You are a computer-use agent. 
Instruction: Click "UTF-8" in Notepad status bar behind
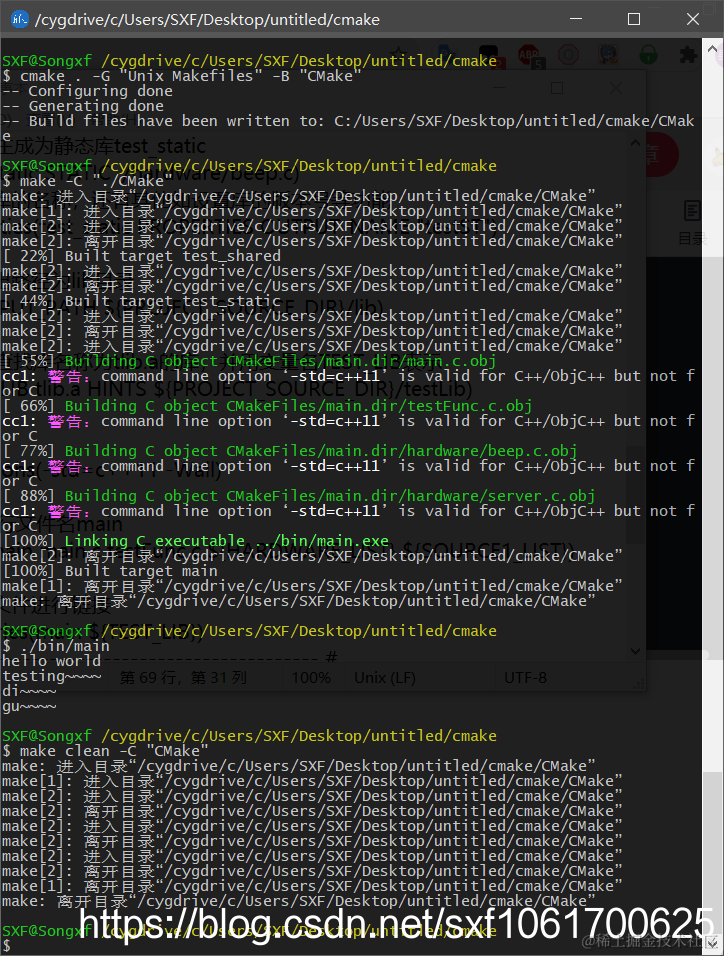(525, 678)
